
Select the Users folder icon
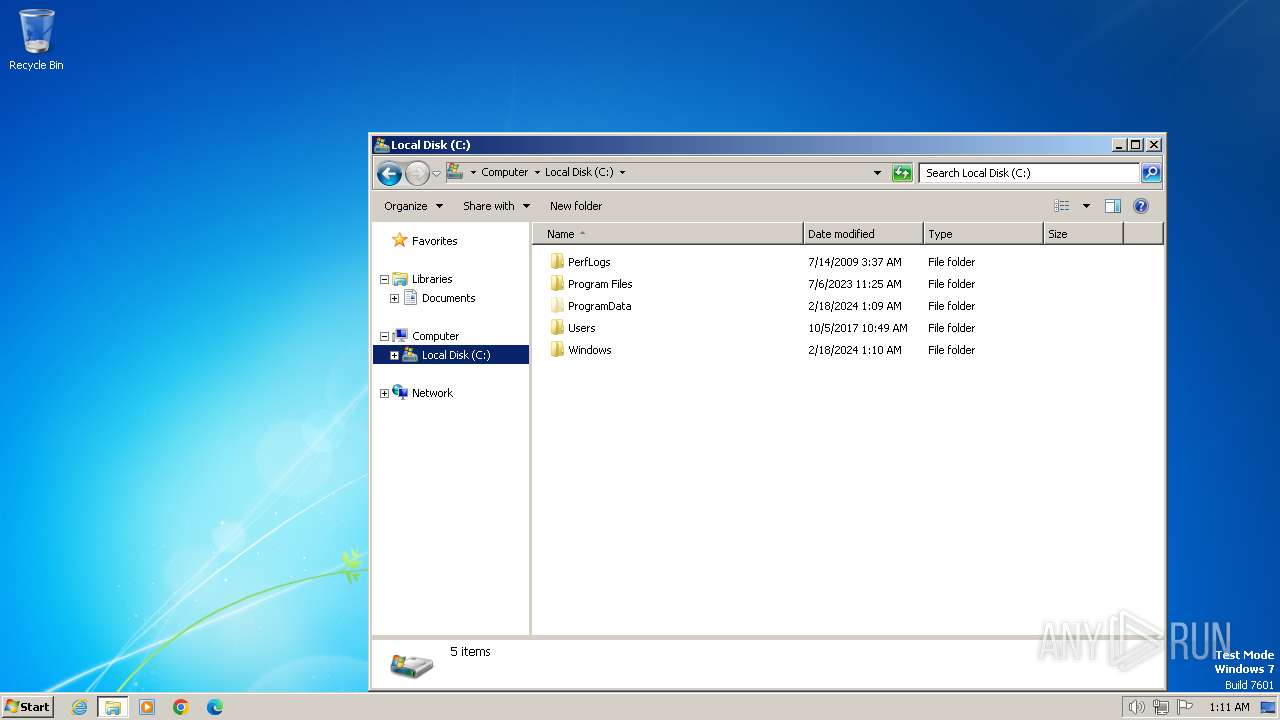(557, 328)
